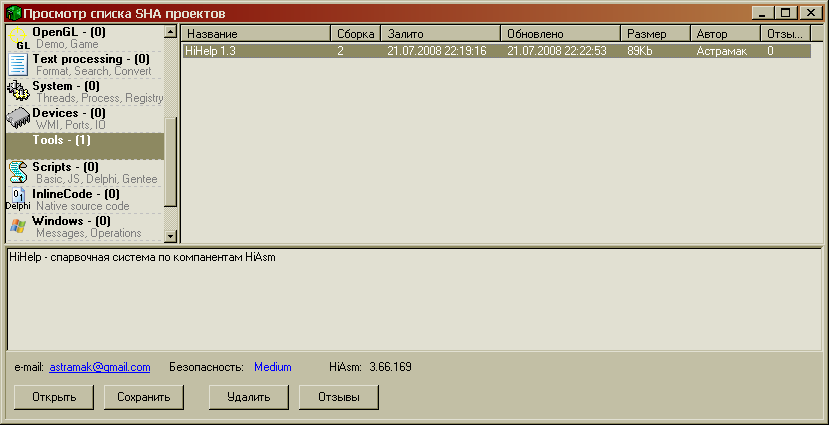Image resolution: width=829 pixels, height=425 pixels.
Task: Click the application icon in title bar
Action: click(x=13, y=13)
